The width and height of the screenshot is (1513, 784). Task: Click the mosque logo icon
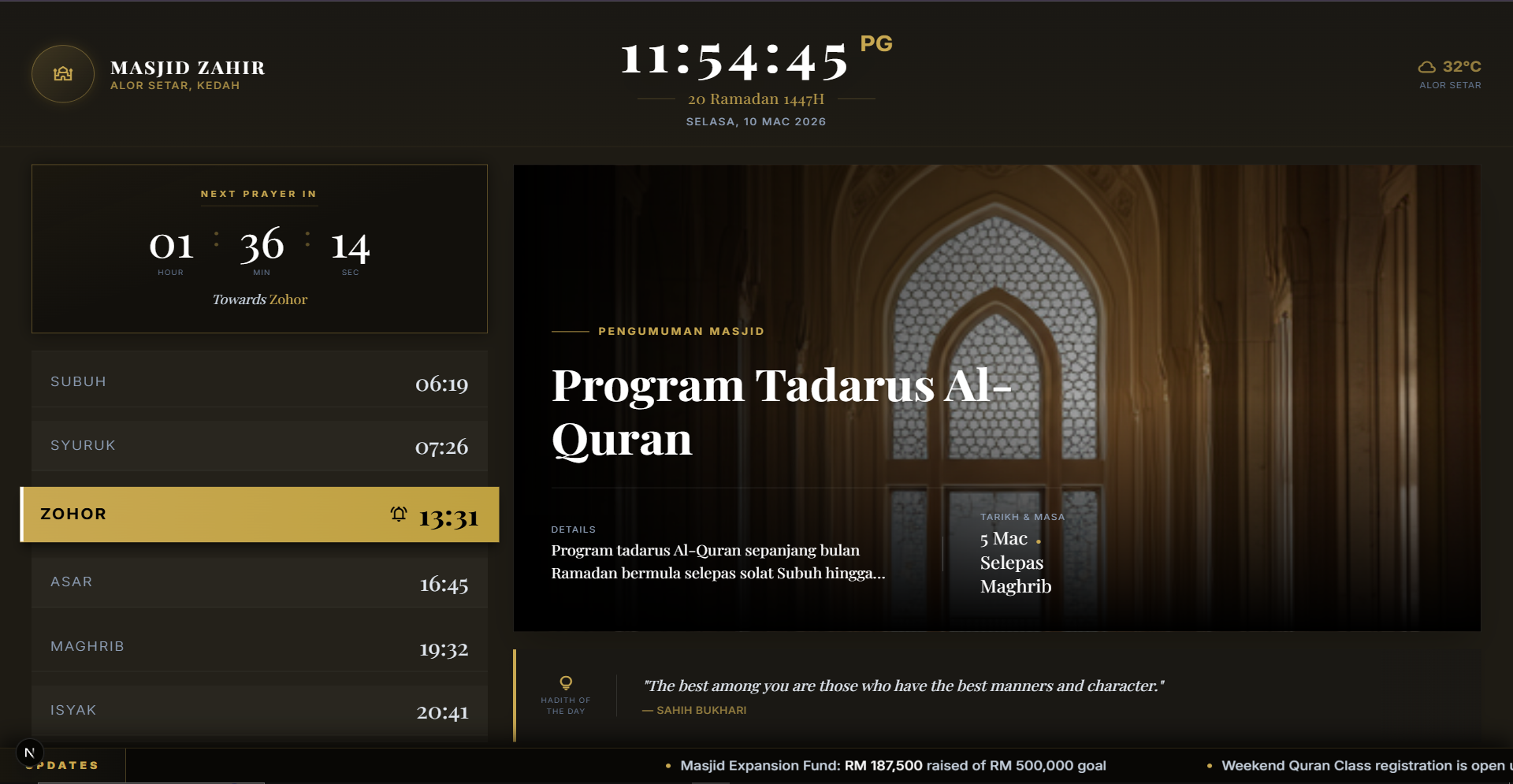[63, 74]
